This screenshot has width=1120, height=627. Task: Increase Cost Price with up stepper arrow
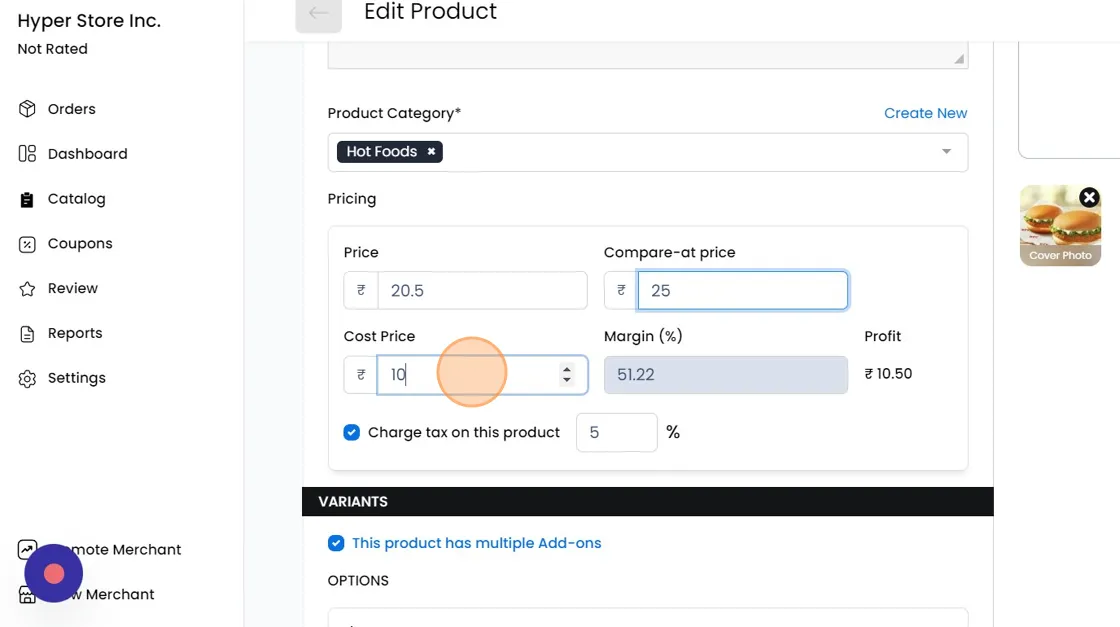coord(567,369)
